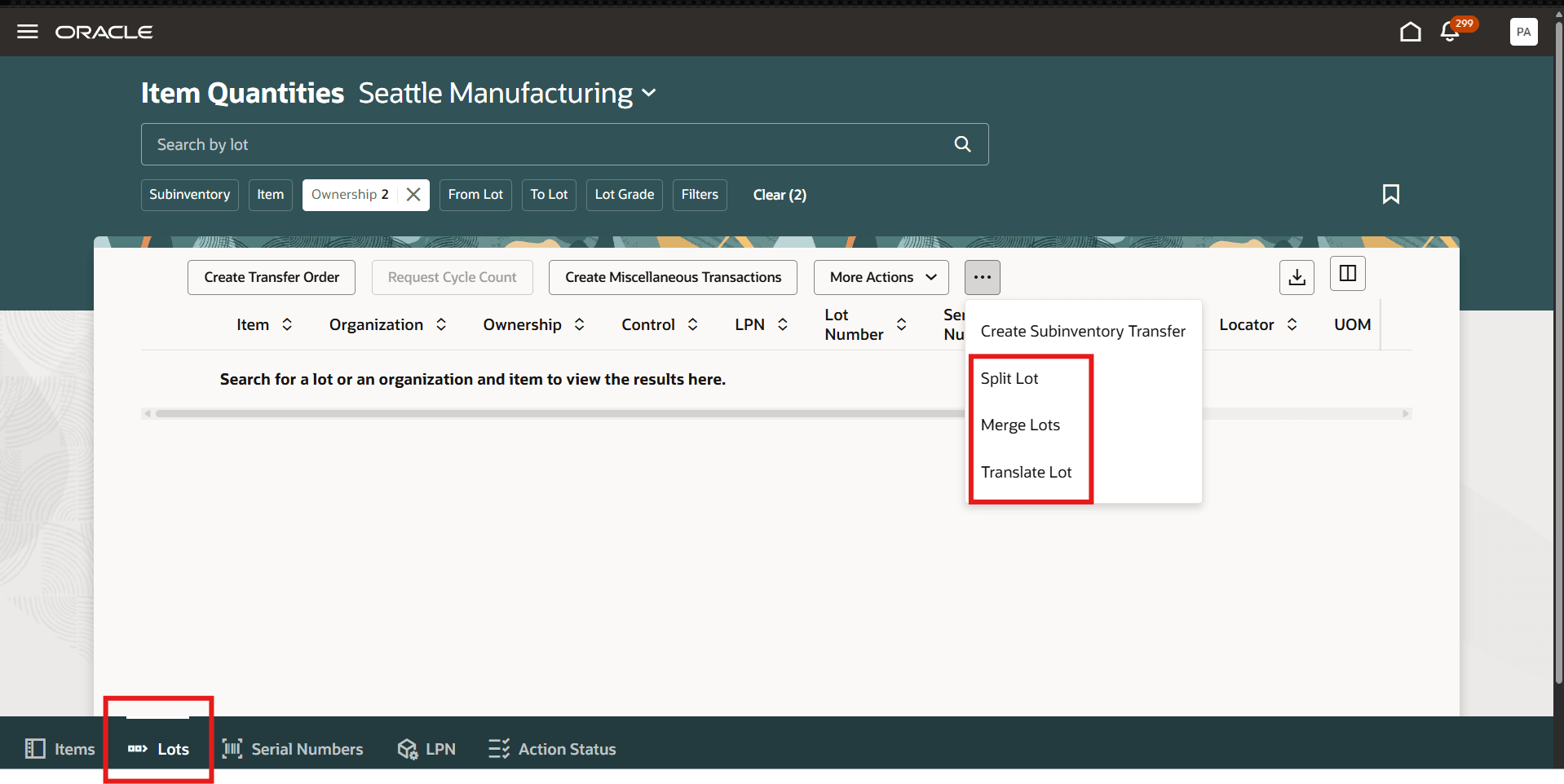Viewport: 1564px width, 784px height.
Task: Click the Search by lot field
Action: (564, 144)
